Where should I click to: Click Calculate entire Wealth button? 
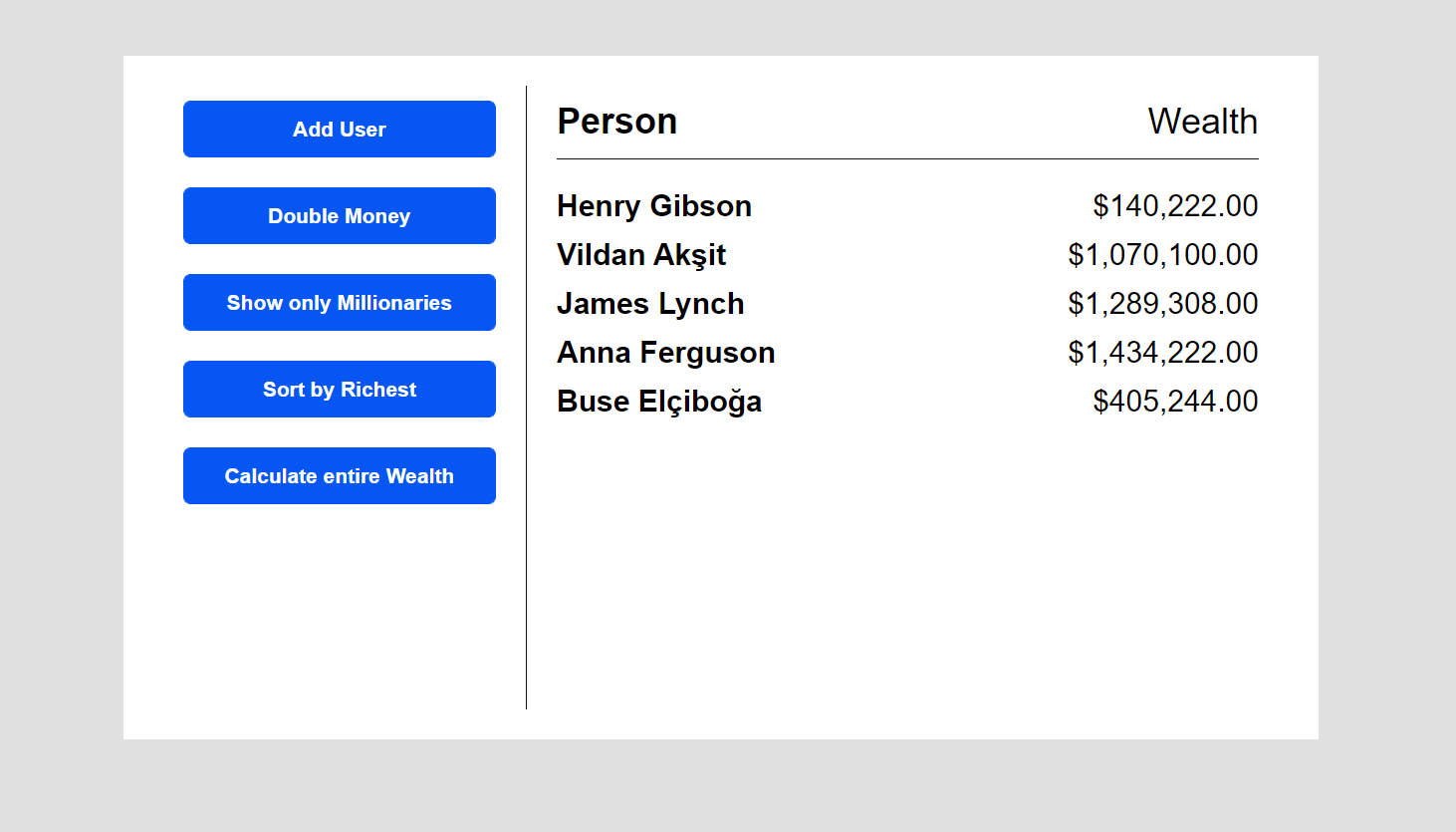point(339,476)
